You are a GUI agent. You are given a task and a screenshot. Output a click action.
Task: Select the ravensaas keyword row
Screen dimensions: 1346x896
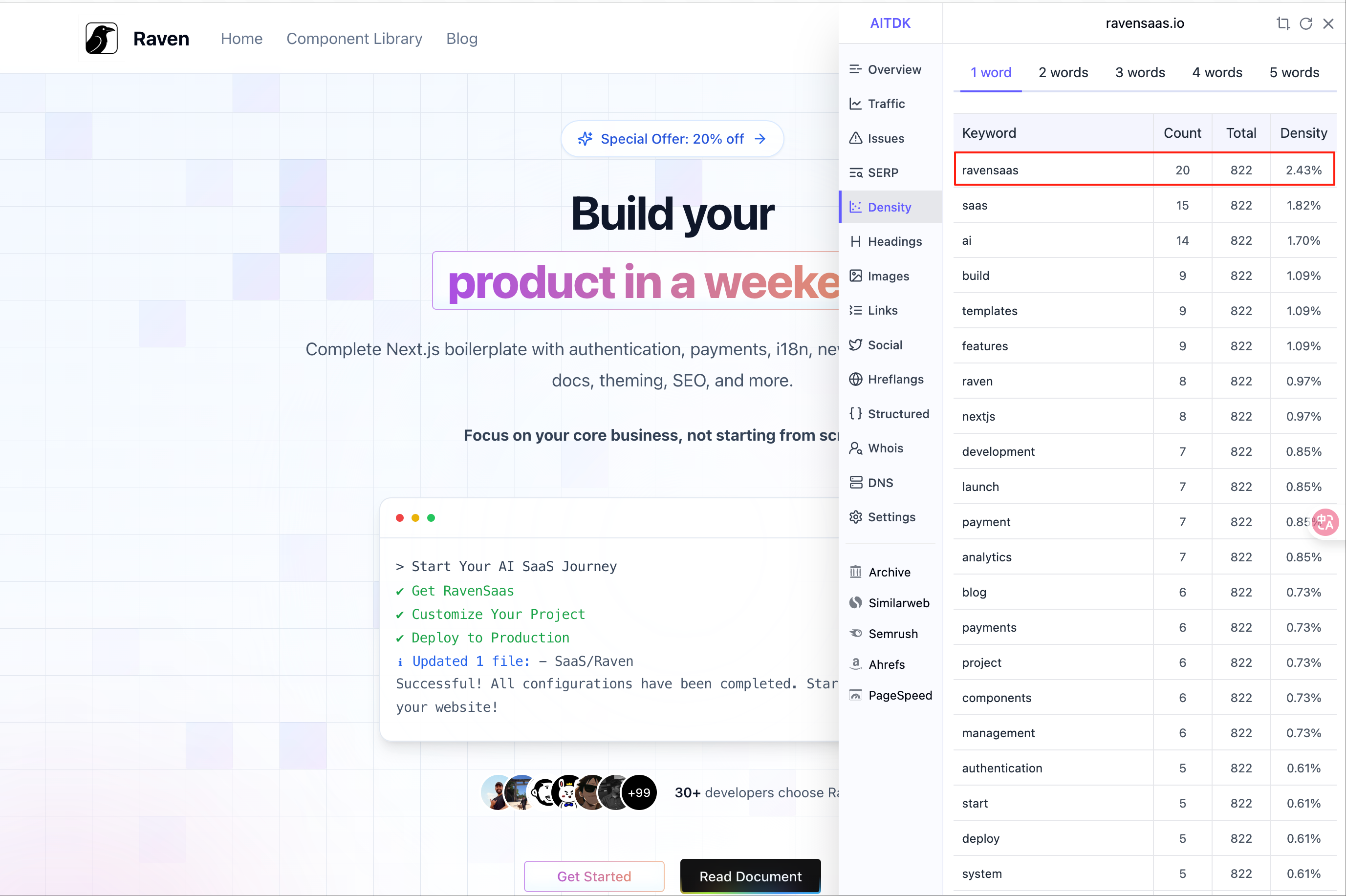pos(1144,170)
